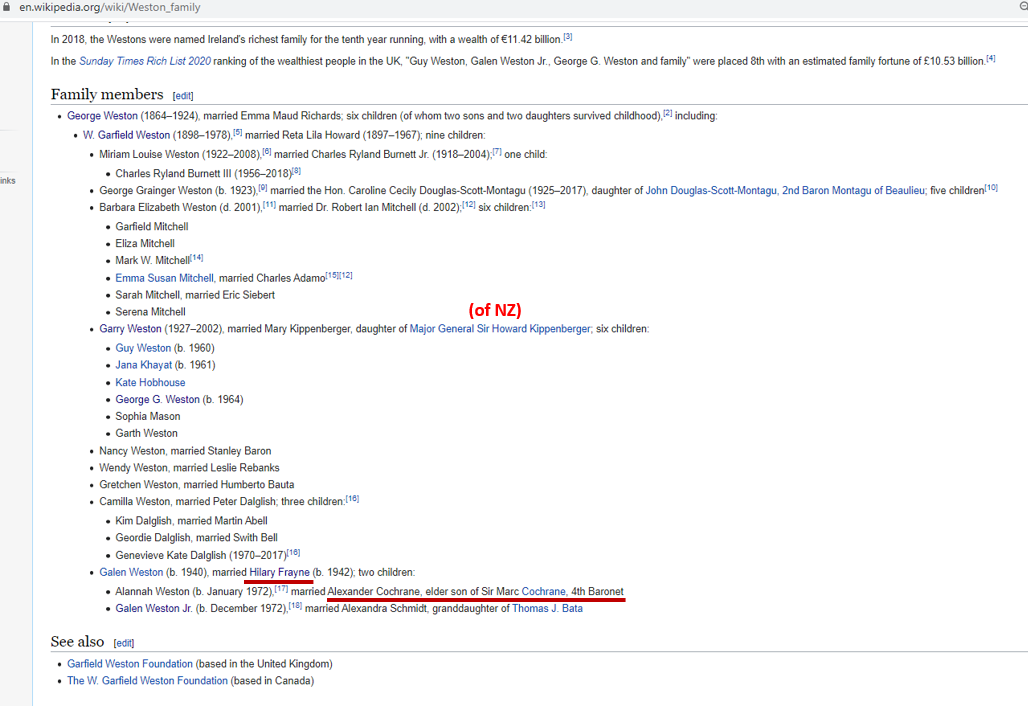Viewport: 1028px width, 714px height.
Task: Focus the address bar showing en.wikipedia.org/wiki/Weston_family
Action: tap(109, 7)
